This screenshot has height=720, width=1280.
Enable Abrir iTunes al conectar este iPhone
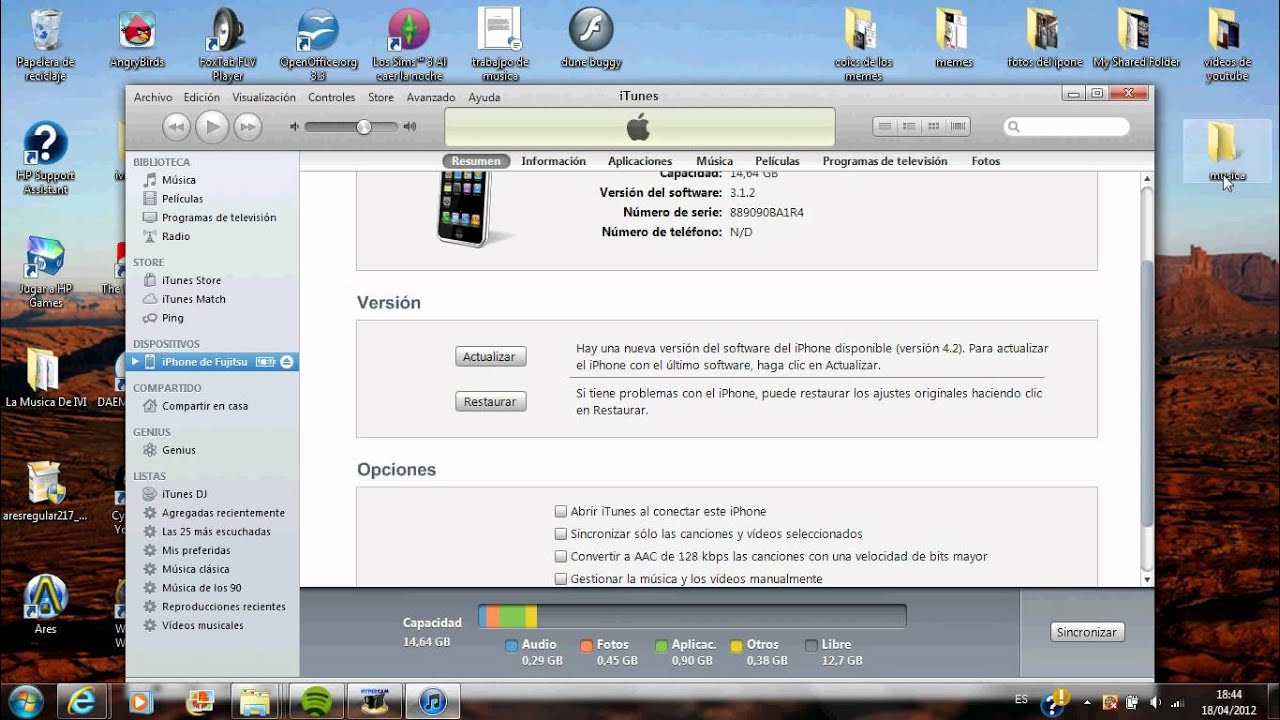pos(561,511)
